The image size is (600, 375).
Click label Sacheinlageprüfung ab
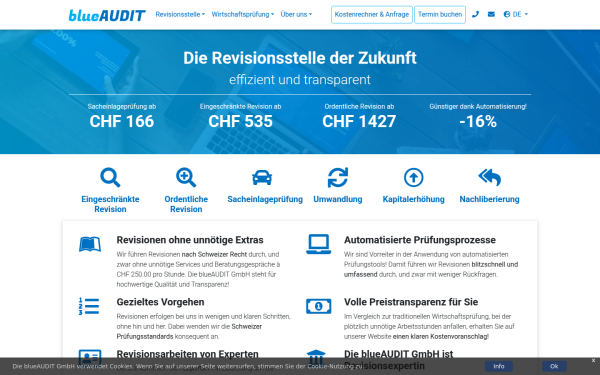point(122,106)
